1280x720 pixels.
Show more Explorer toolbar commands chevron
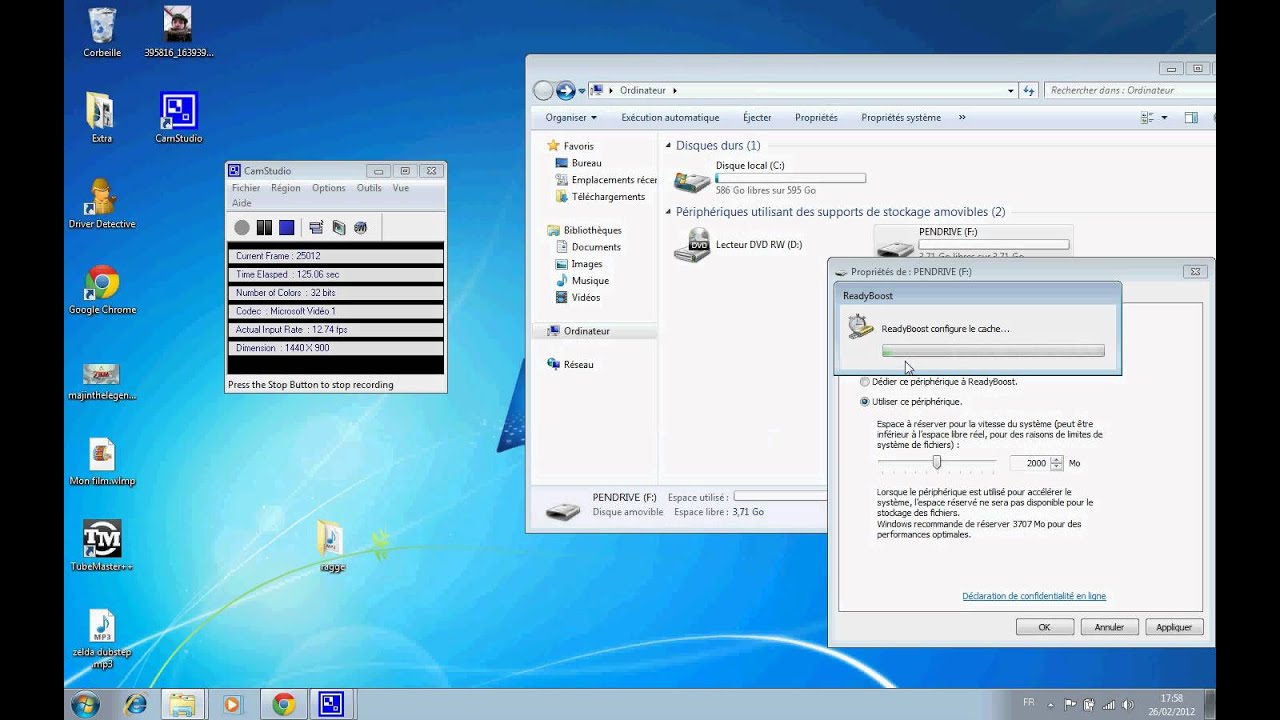pos(962,117)
